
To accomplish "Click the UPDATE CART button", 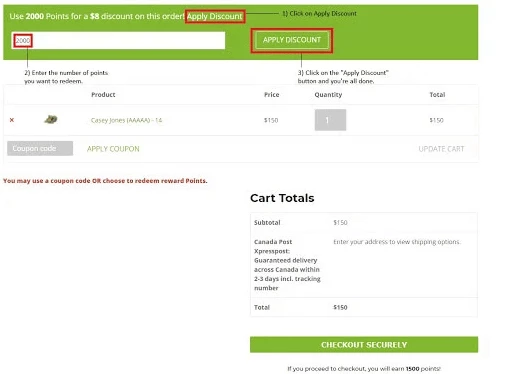I will coord(441,149).
